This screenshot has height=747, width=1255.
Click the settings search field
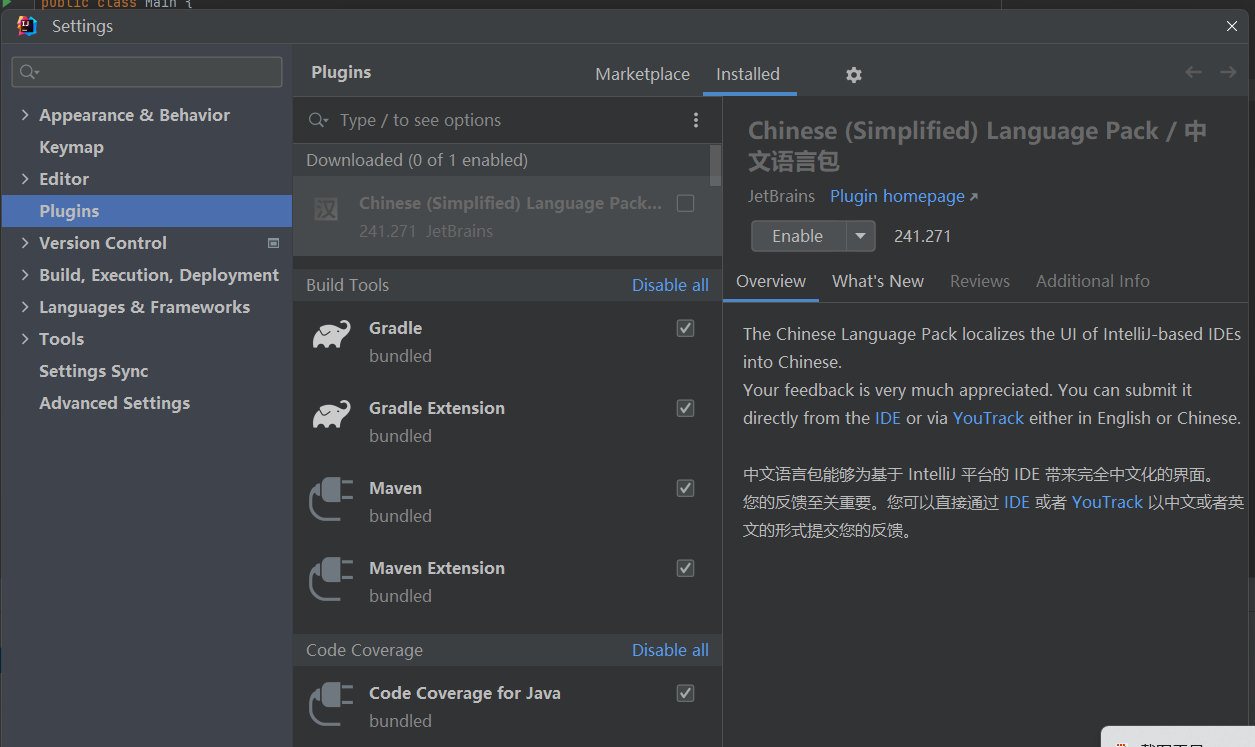click(x=147, y=72)
